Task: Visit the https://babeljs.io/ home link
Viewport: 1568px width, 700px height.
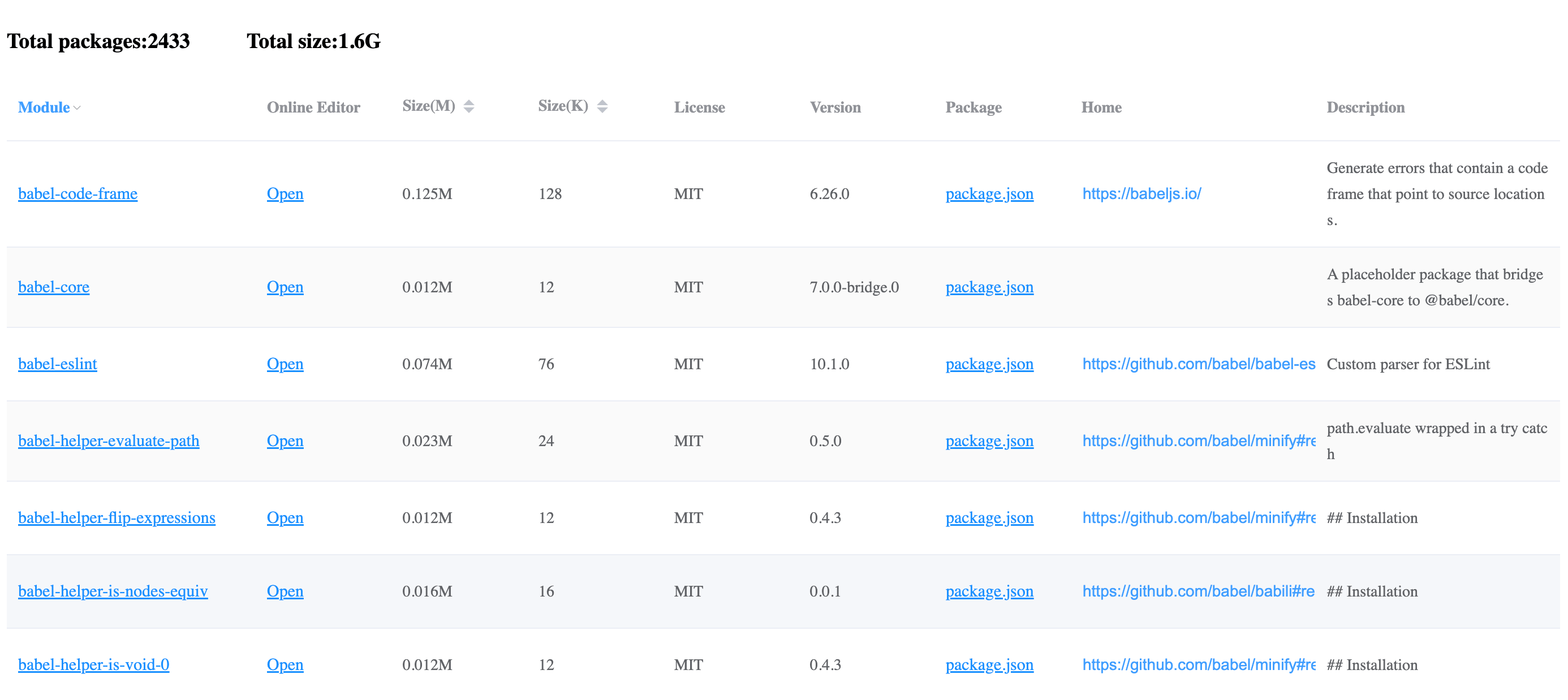Action: tap(1141, 193)
